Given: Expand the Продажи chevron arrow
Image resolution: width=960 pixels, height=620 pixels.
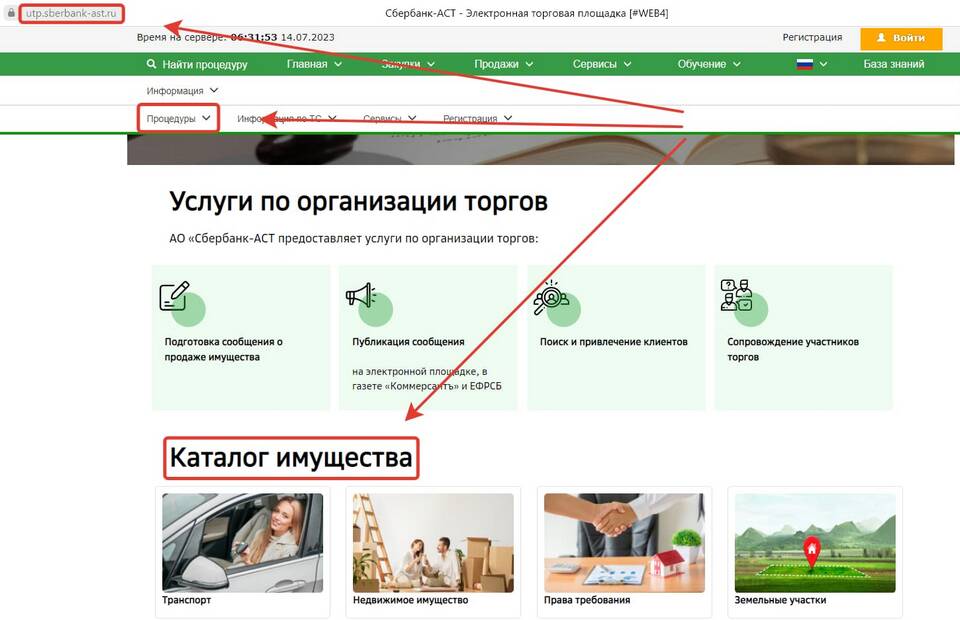Looking at the screenshot, I should [x=530, y=64].
